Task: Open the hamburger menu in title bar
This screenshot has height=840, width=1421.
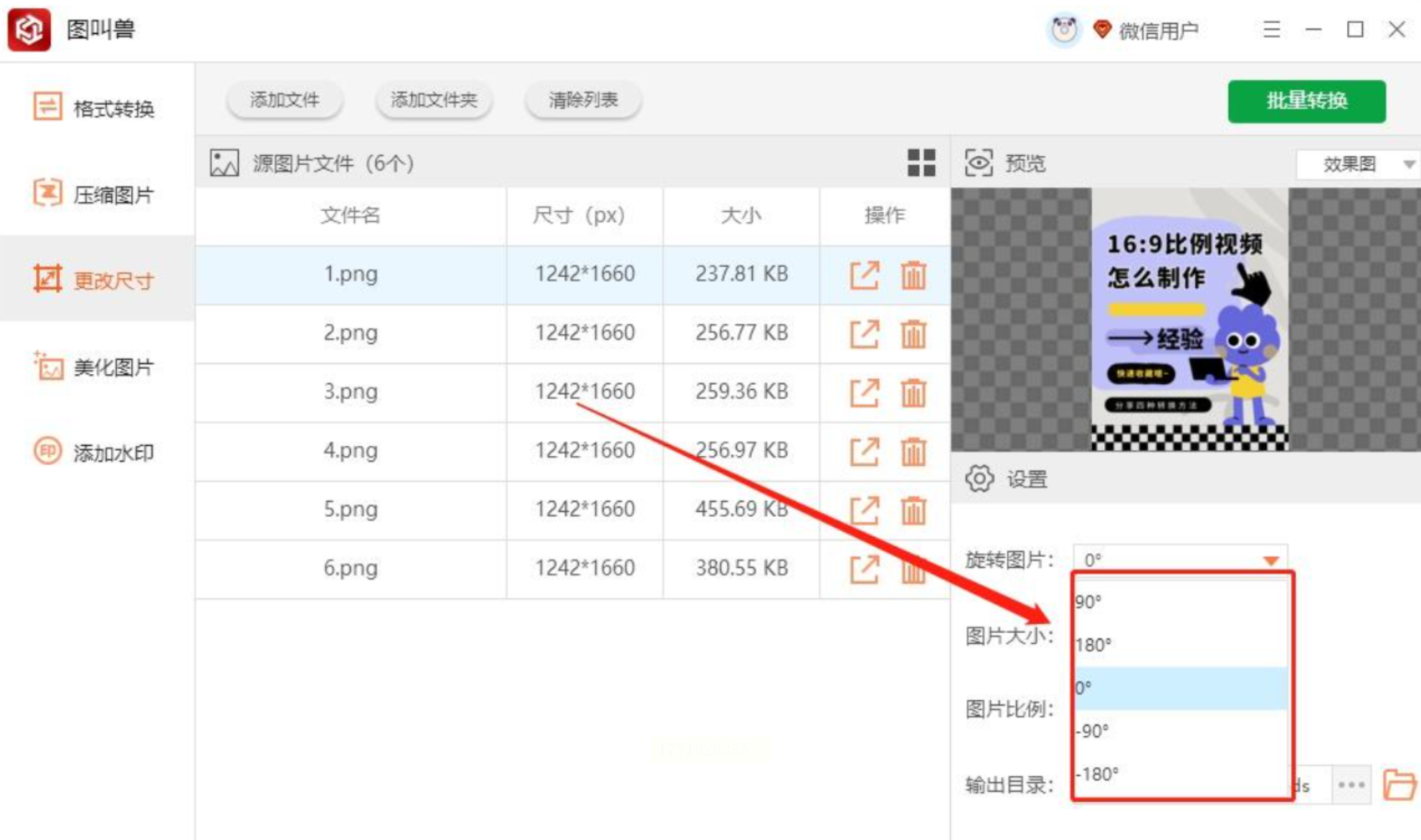Action: [x=1271, y=29]
